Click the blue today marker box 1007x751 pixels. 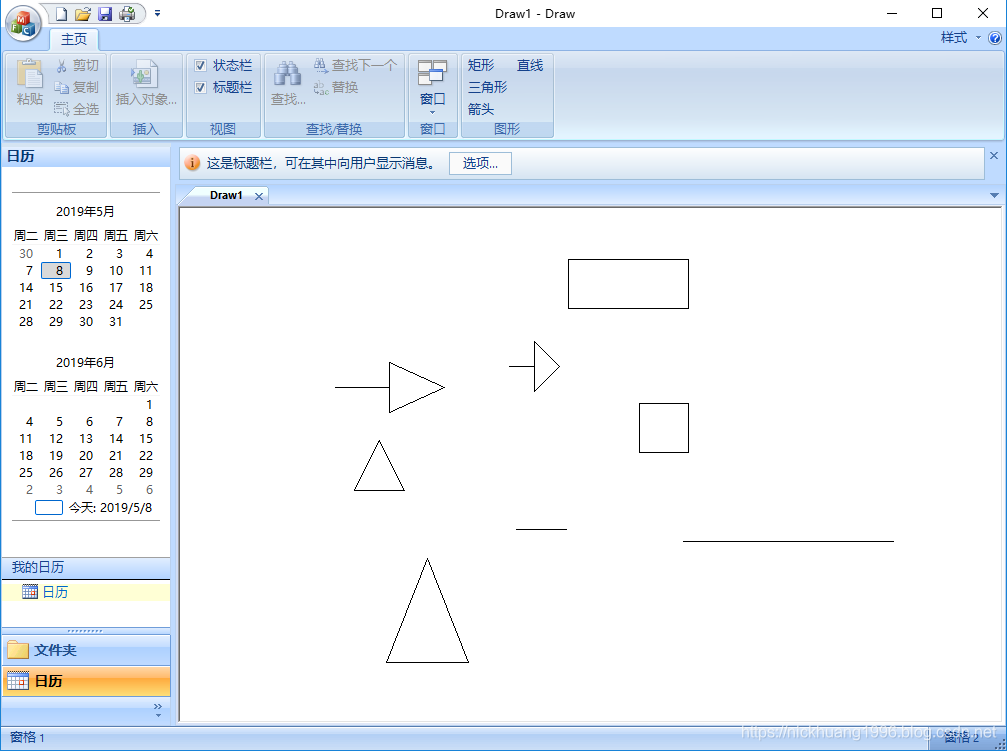coord(49,508)
